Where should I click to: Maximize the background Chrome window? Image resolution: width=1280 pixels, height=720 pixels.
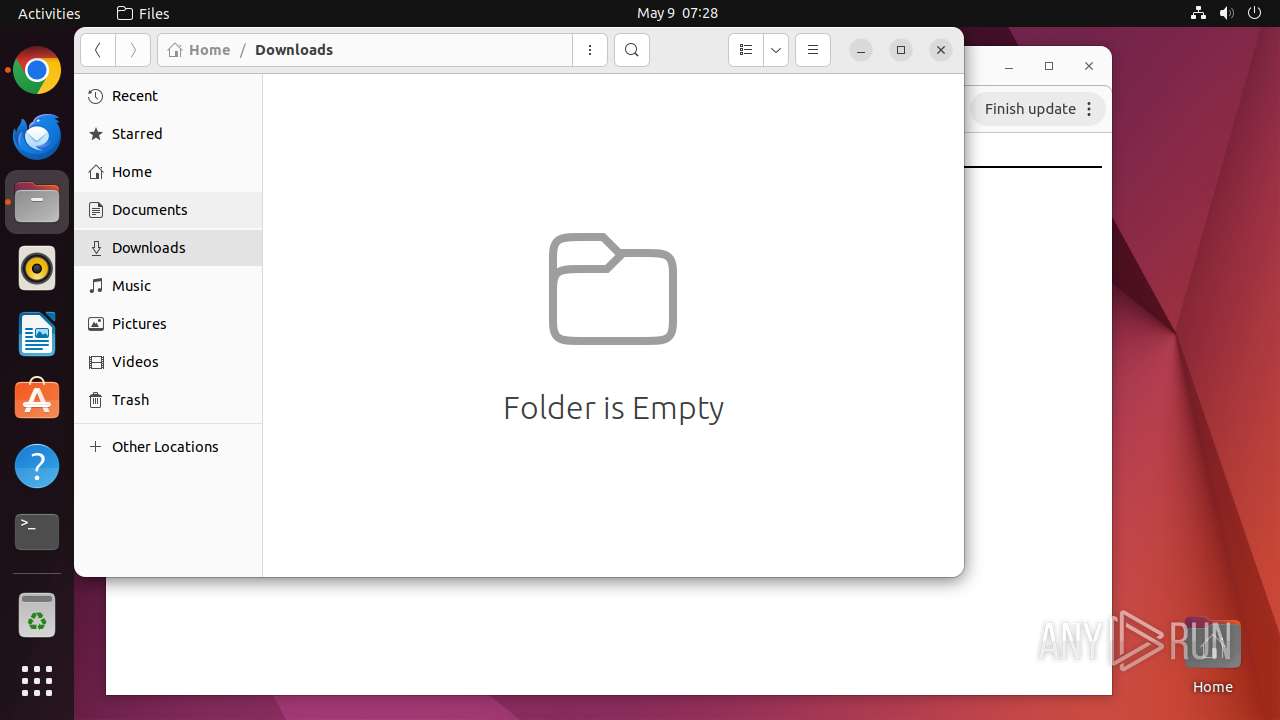click(x=1049, y=66)
